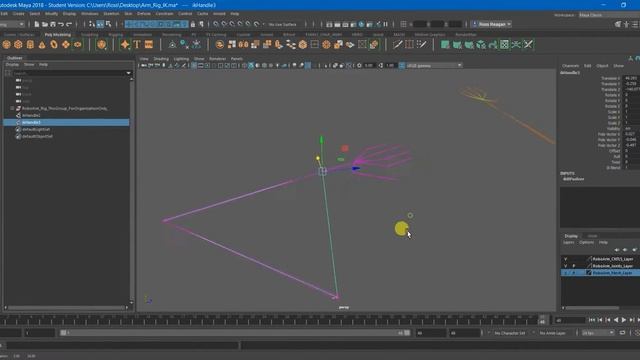The height and width of the screenshot is (360, 640).
Task: Go to start of playback range
Action: point(592,320)
